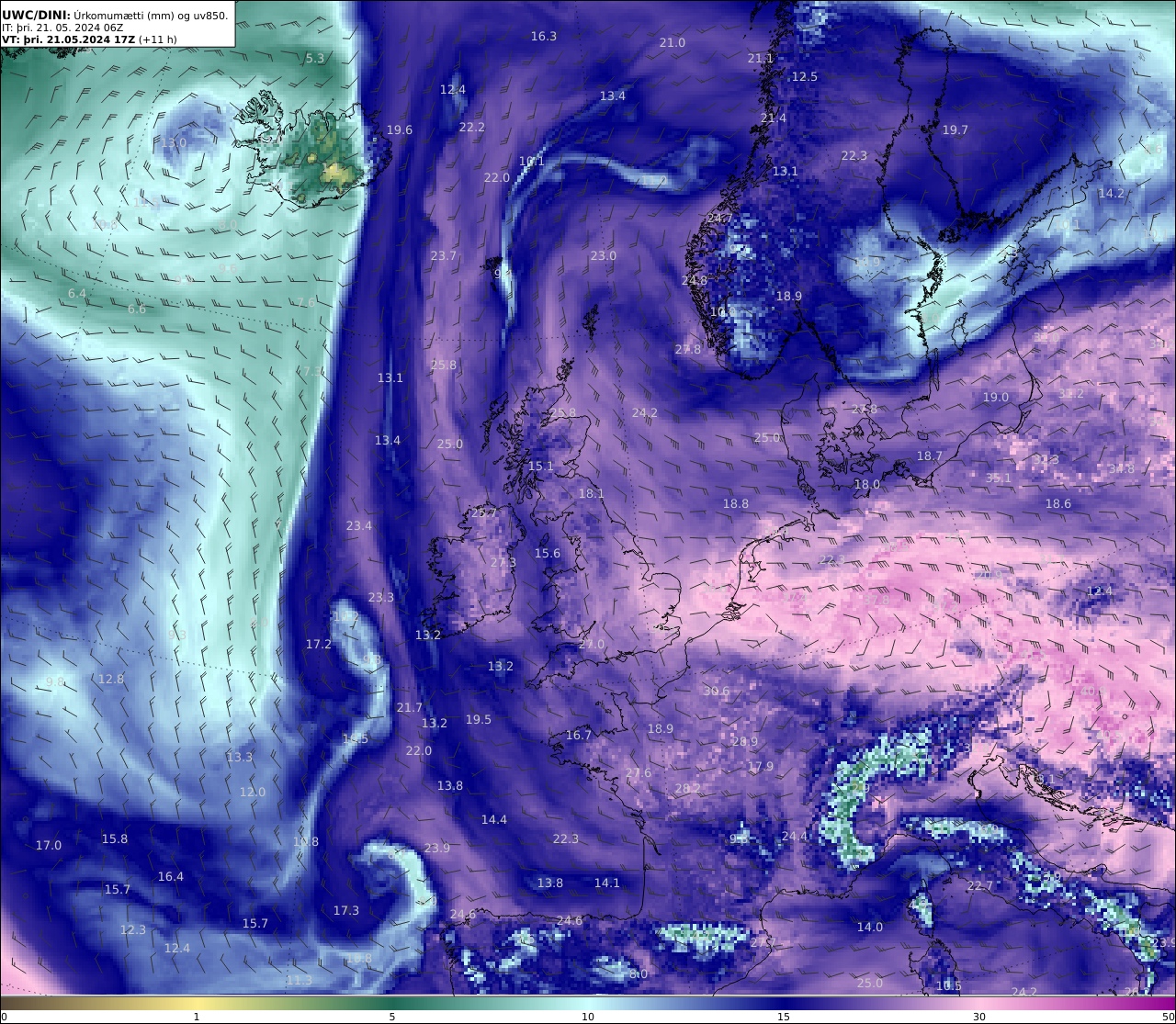Image resolution: width=1176 pixels, height=1024 pixels.
Task: Click the map value 12.3
Action: [133, 930]
